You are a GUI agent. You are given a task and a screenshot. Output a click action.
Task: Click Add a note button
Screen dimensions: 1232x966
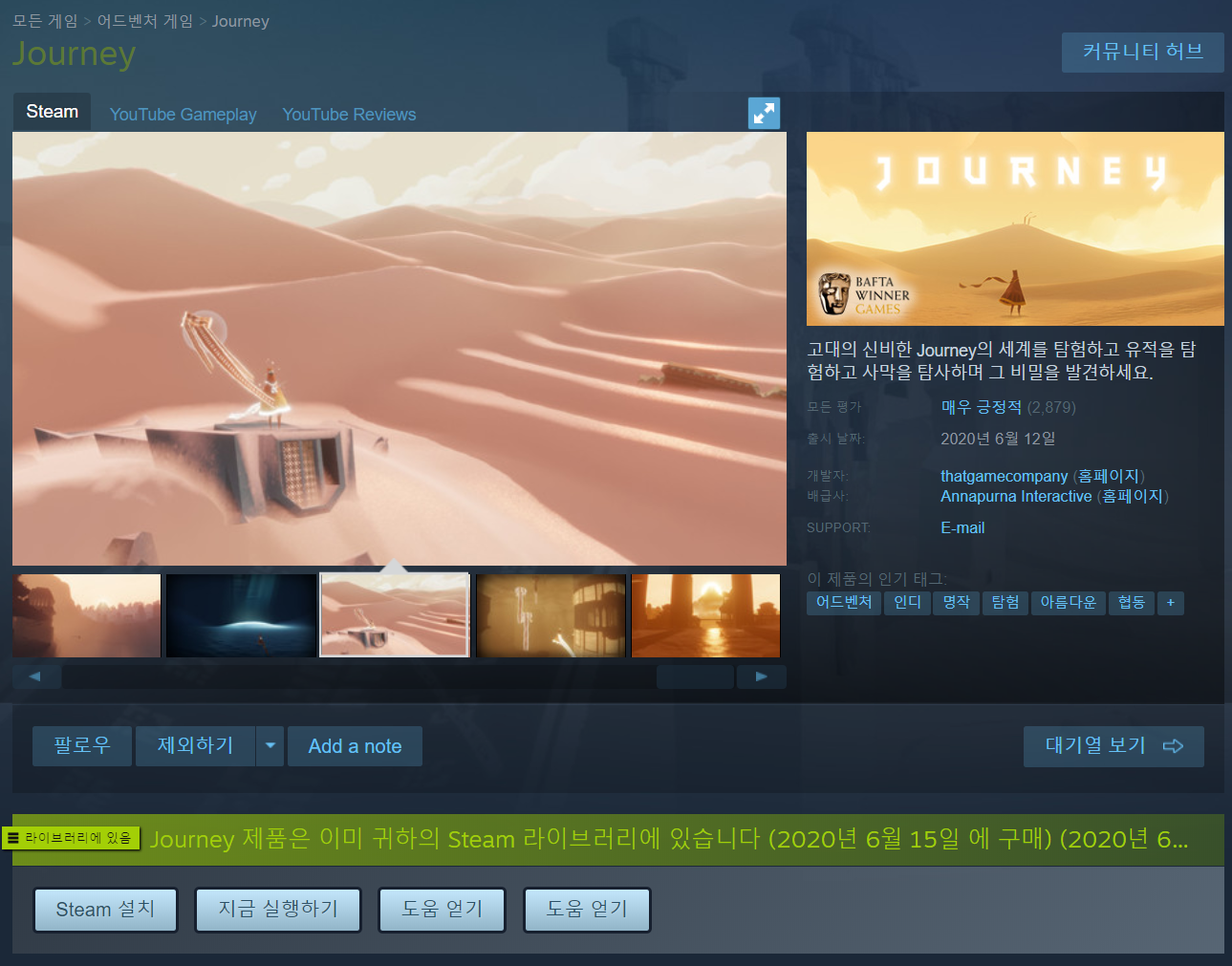(x=355, y=746)
